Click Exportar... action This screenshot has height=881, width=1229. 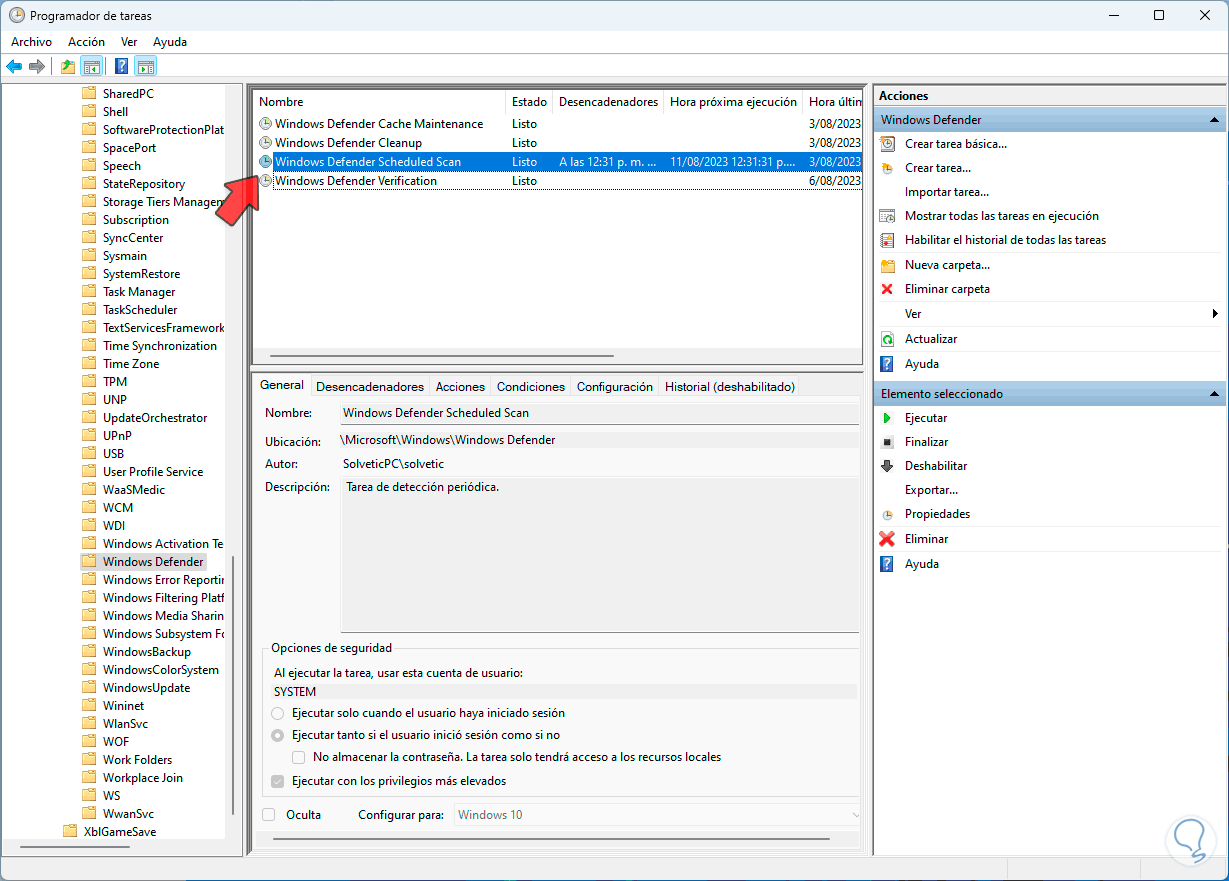(x=931, y=490)
